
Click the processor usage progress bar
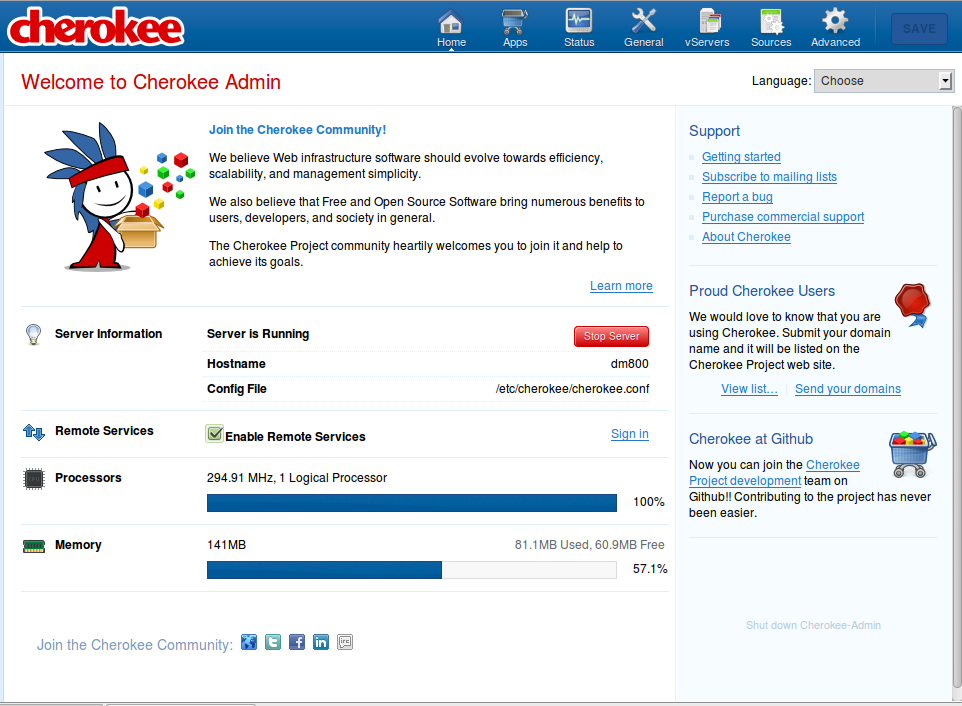[x=412, y=502]
